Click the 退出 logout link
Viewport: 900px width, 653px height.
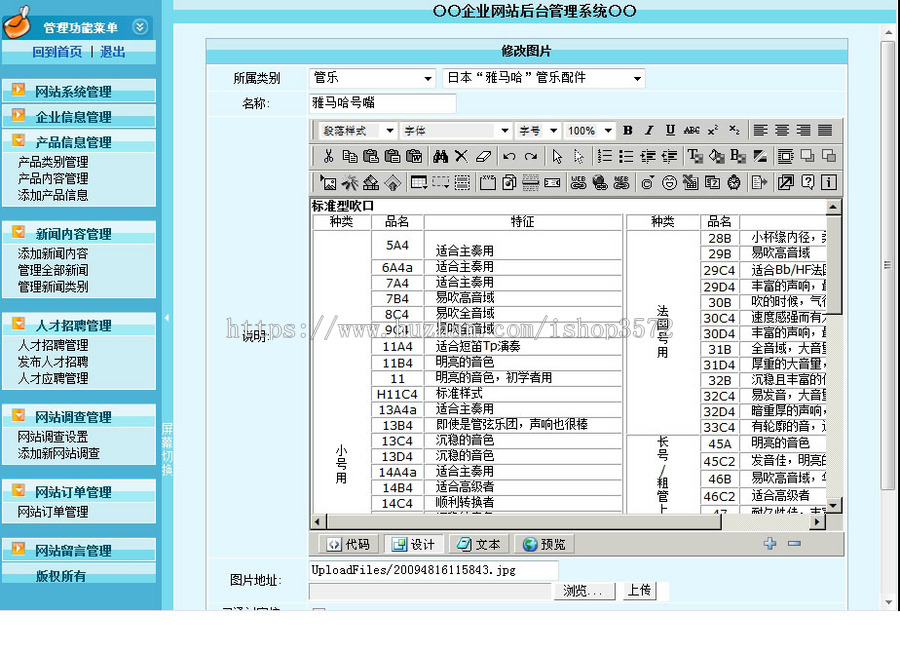[112, 52]
